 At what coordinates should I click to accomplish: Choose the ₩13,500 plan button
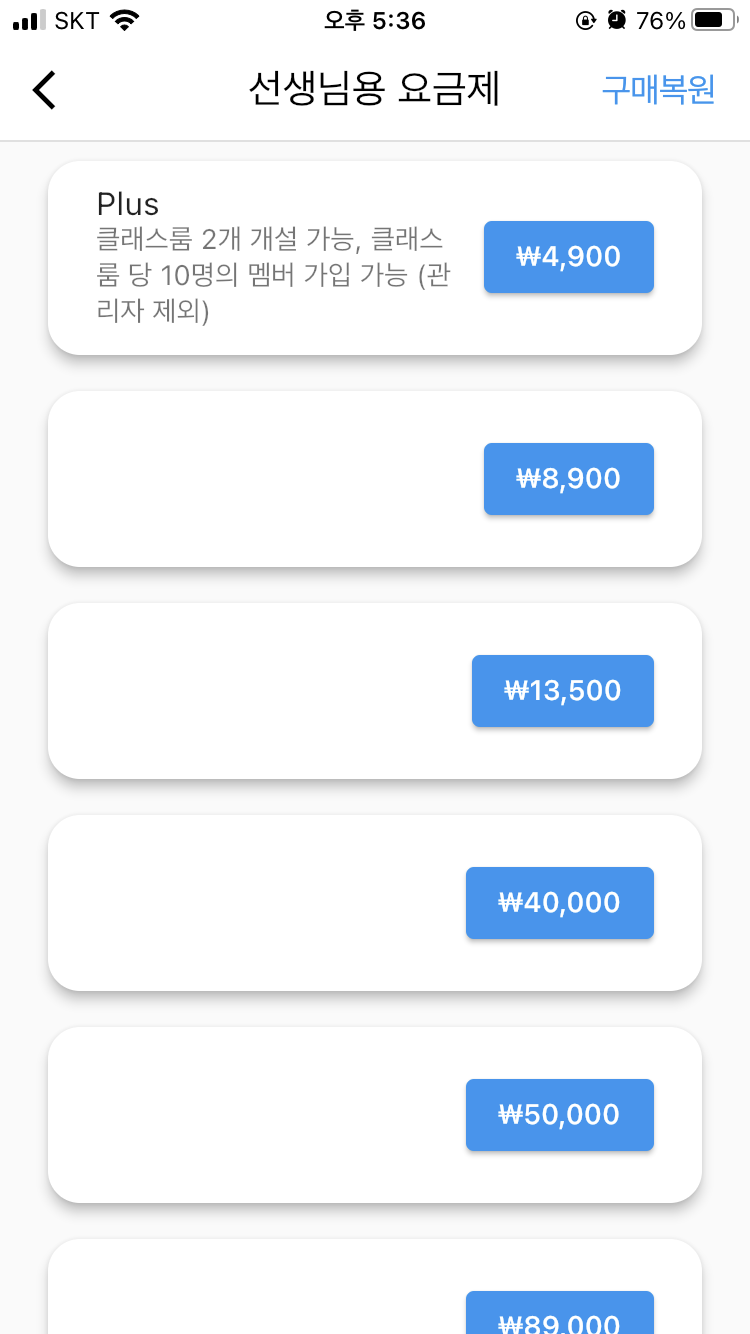tap(563, 691)
